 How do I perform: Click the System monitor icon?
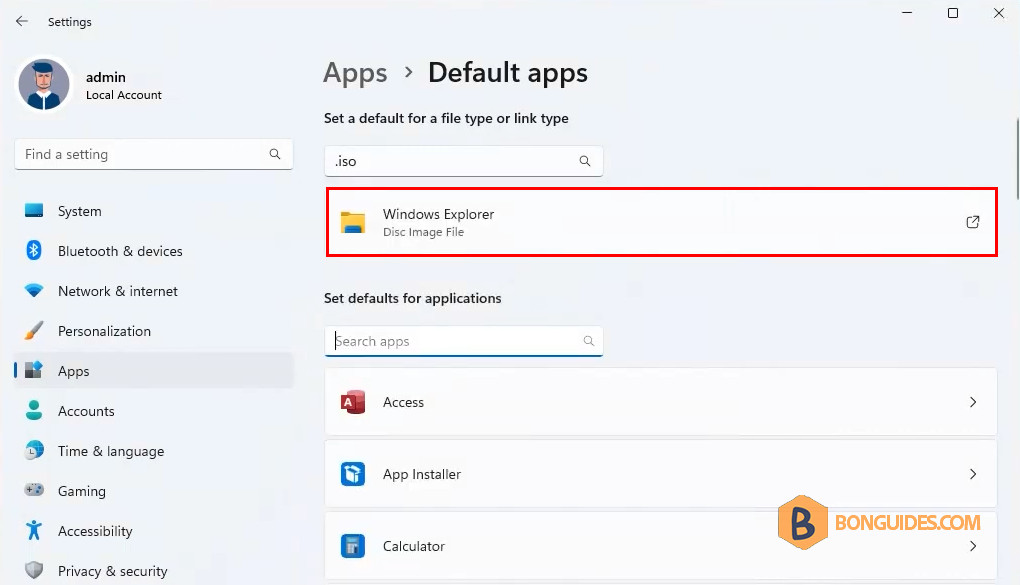(34, 210)
